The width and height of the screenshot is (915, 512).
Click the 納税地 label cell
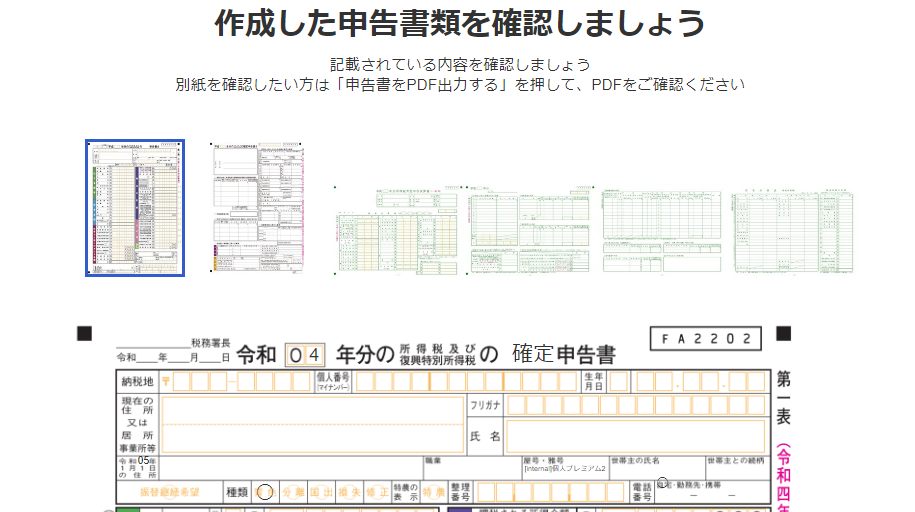point(138,382)
